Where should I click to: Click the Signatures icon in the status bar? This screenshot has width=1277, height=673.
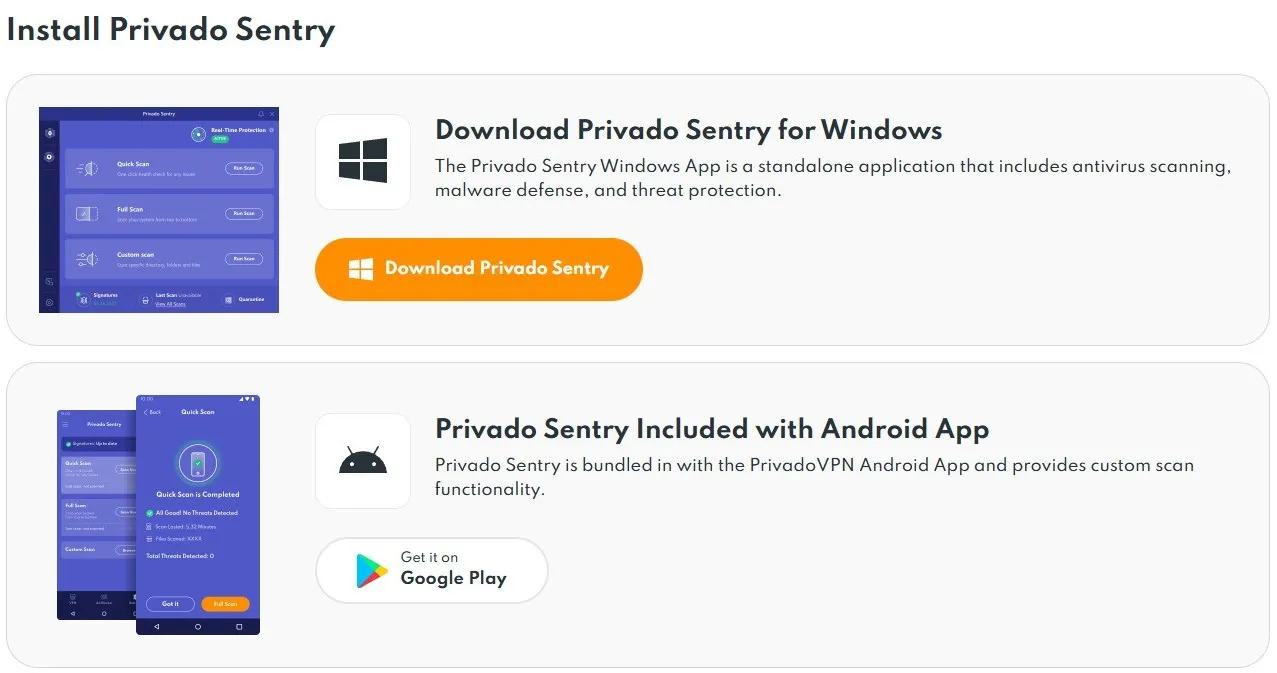[x=84, y=298]
